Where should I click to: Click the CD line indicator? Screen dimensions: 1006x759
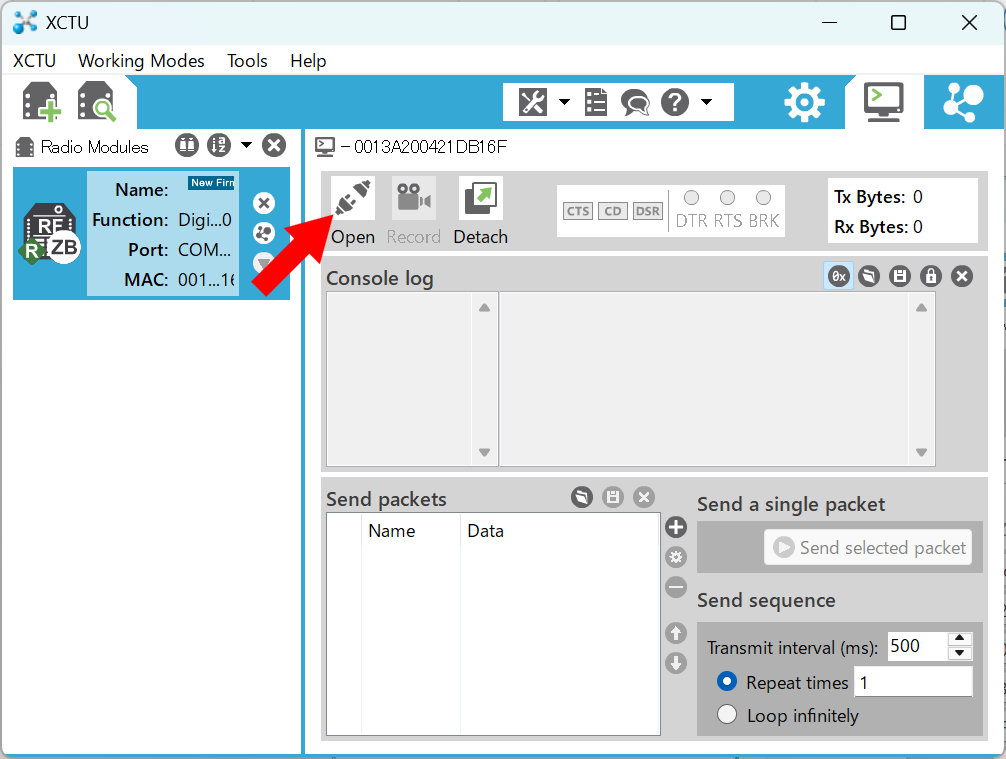(613, 211)
